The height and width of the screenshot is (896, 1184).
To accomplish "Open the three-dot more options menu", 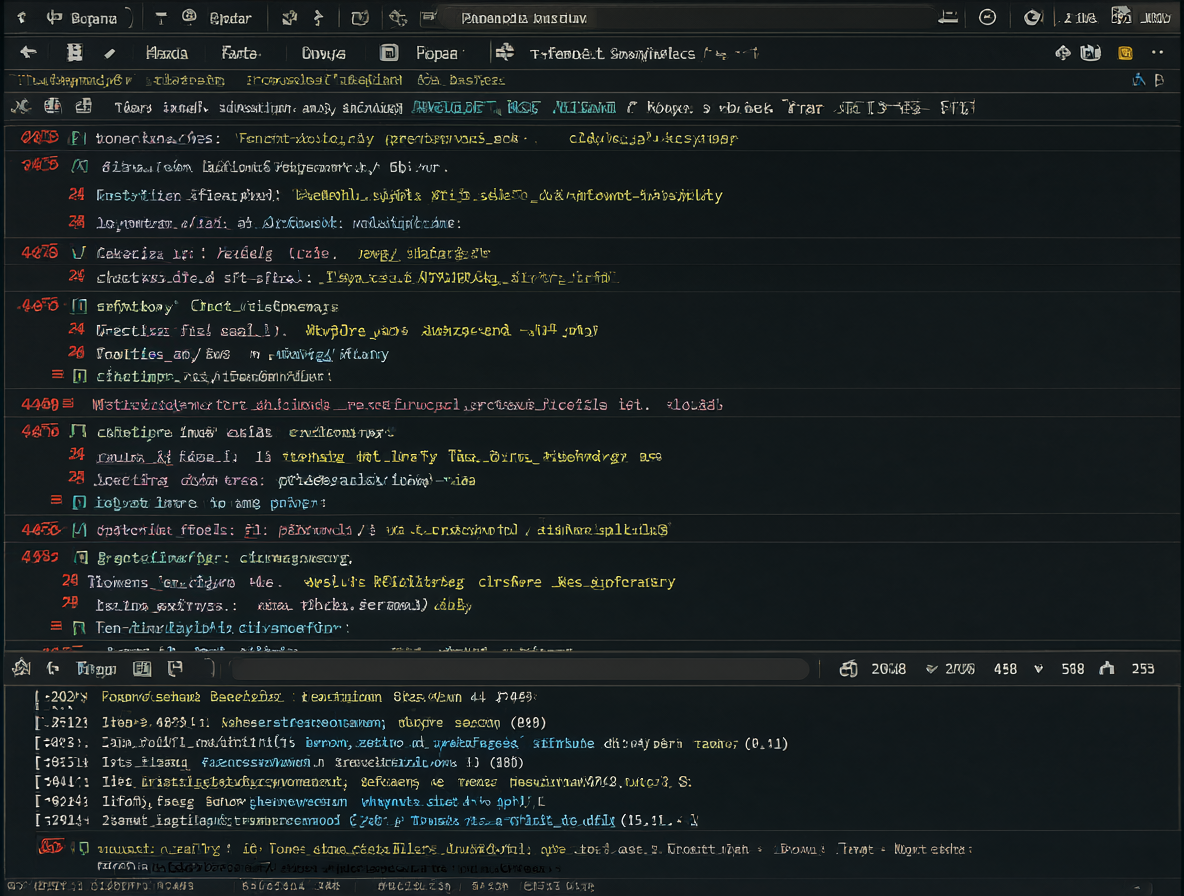I will click(1158, 52).
